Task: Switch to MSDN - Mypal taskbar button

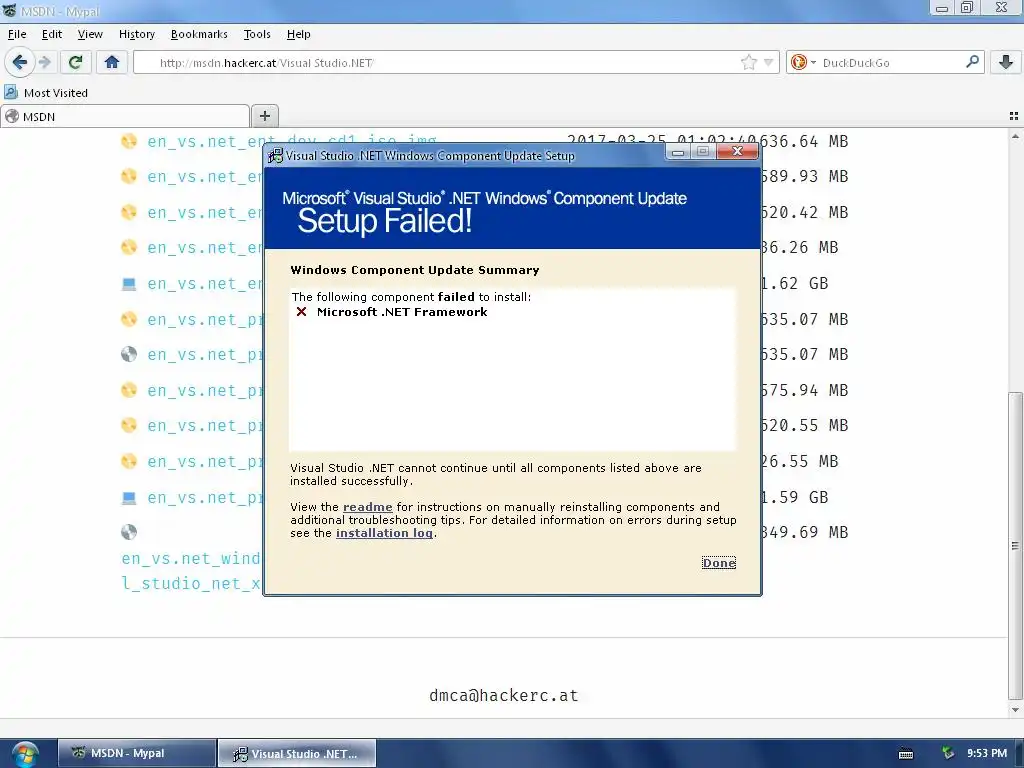Action: [137, 753]
